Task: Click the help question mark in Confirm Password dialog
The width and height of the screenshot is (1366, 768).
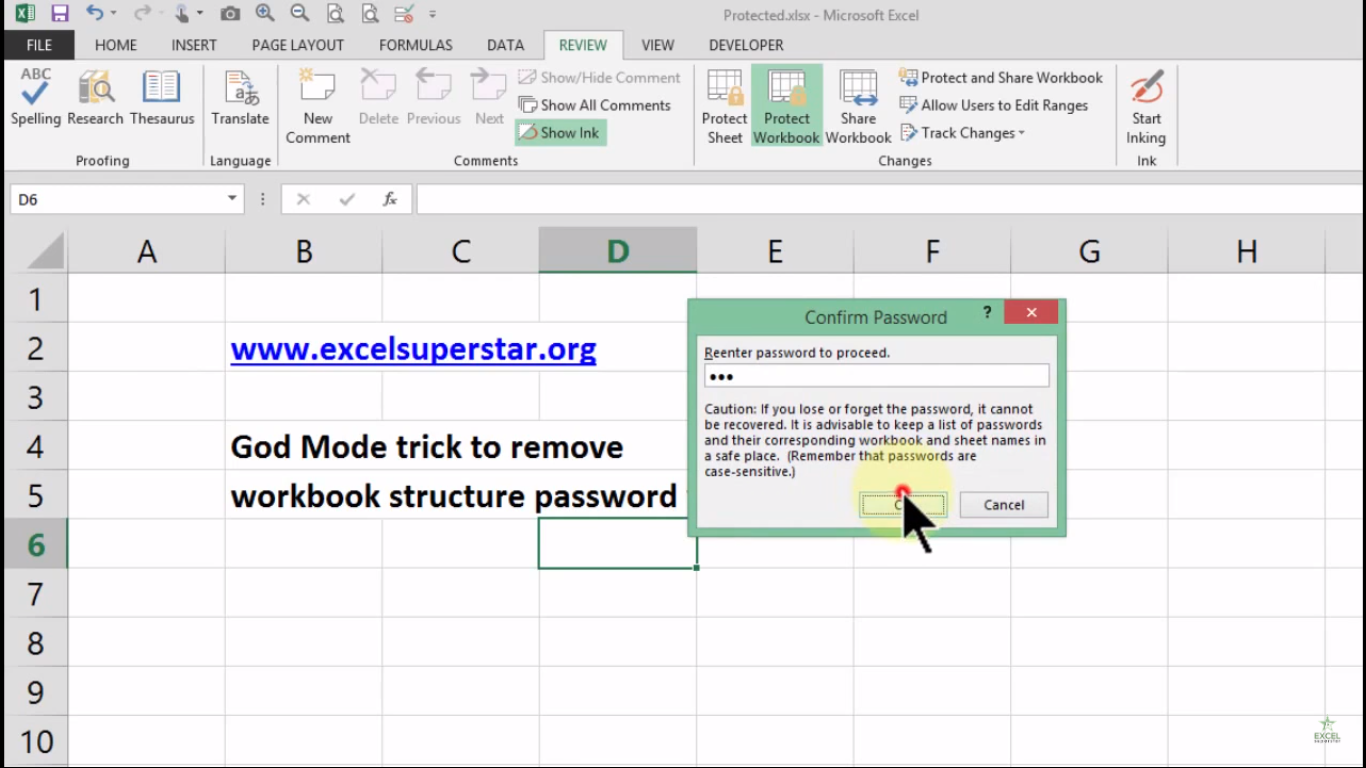Action: pos(987,313)
